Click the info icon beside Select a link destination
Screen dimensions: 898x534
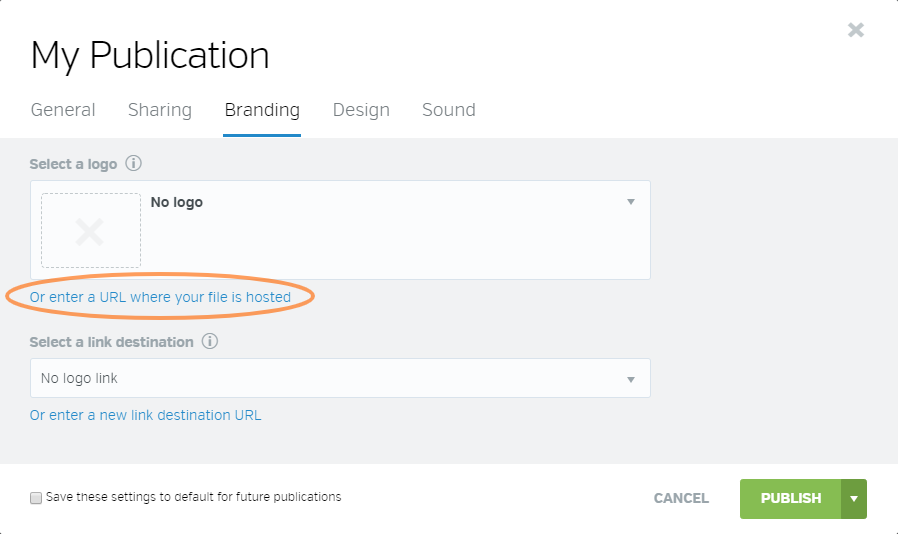[210, 341]
